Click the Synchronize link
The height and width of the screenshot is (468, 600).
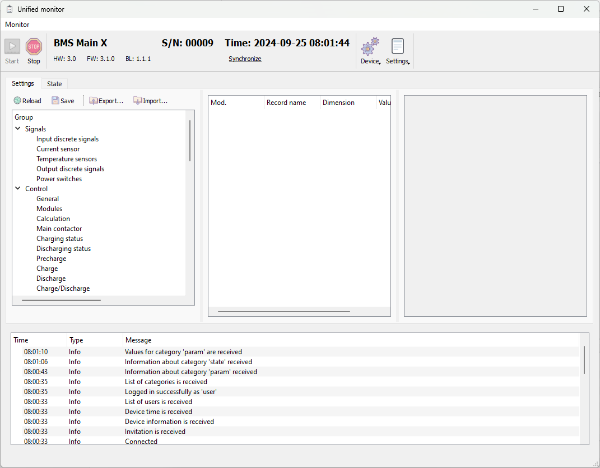tap(245, 59)
